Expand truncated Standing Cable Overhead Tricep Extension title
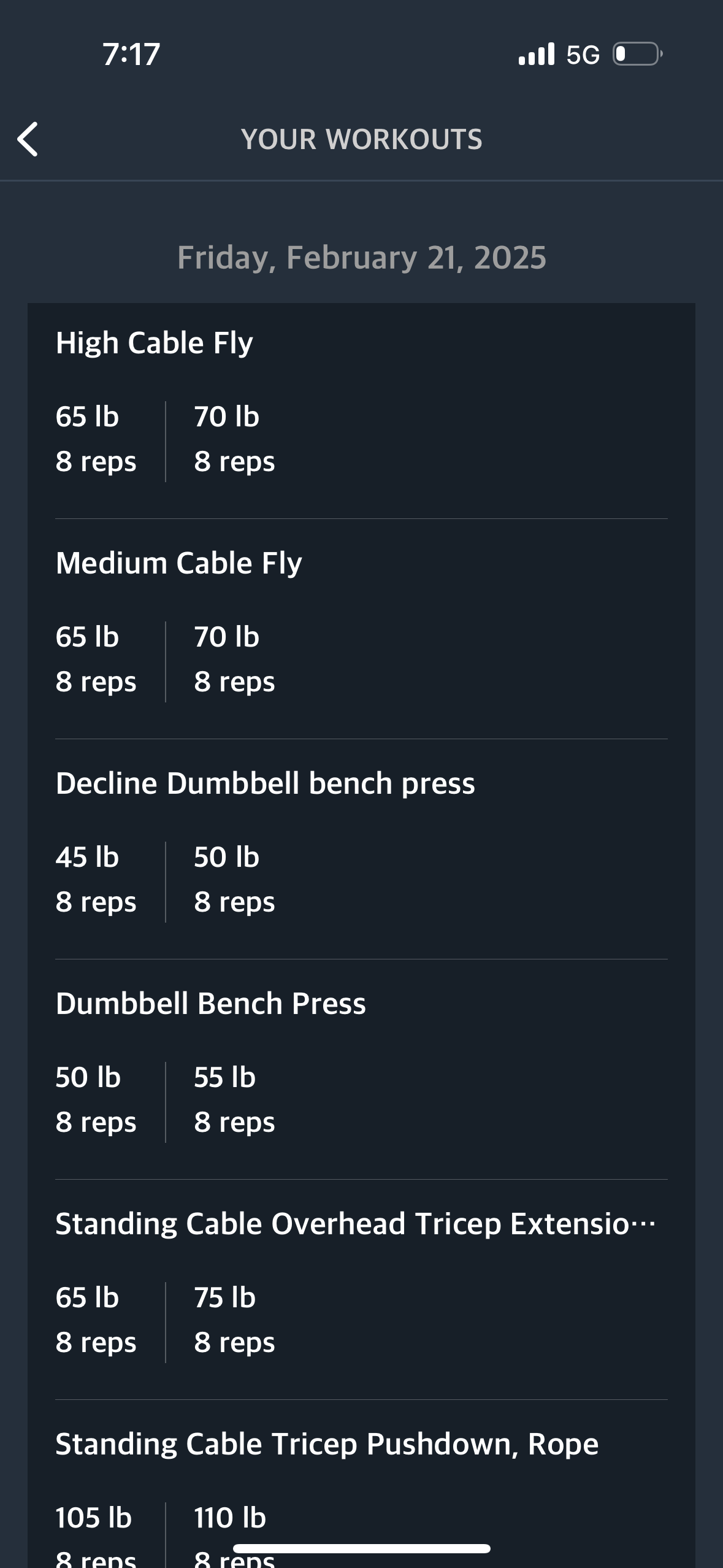The width and height of the screenshot is (723, 1568). [x=356, y=1224]
